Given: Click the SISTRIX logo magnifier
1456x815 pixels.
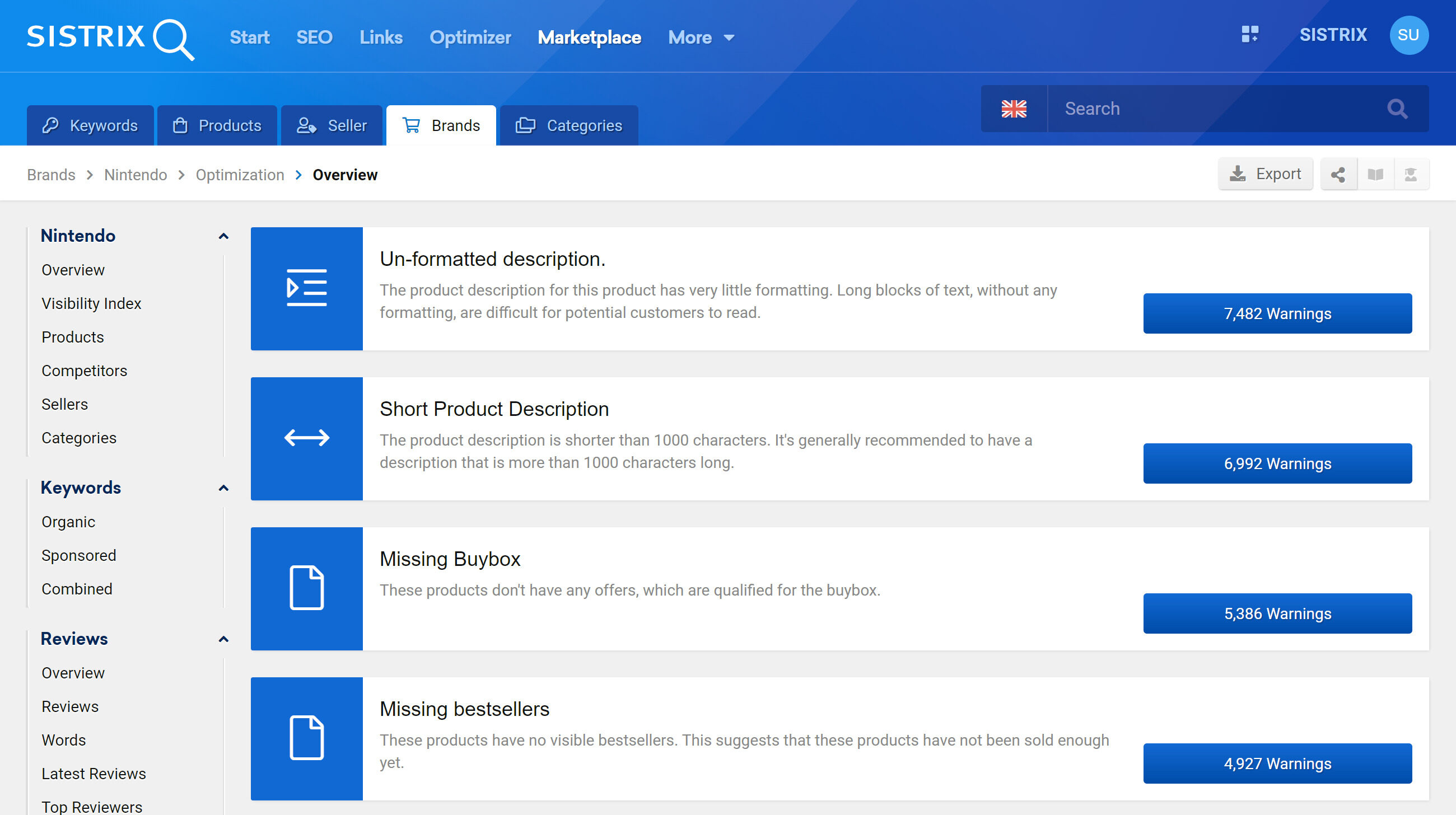Looking at the screenshot, I should (174, 40).
